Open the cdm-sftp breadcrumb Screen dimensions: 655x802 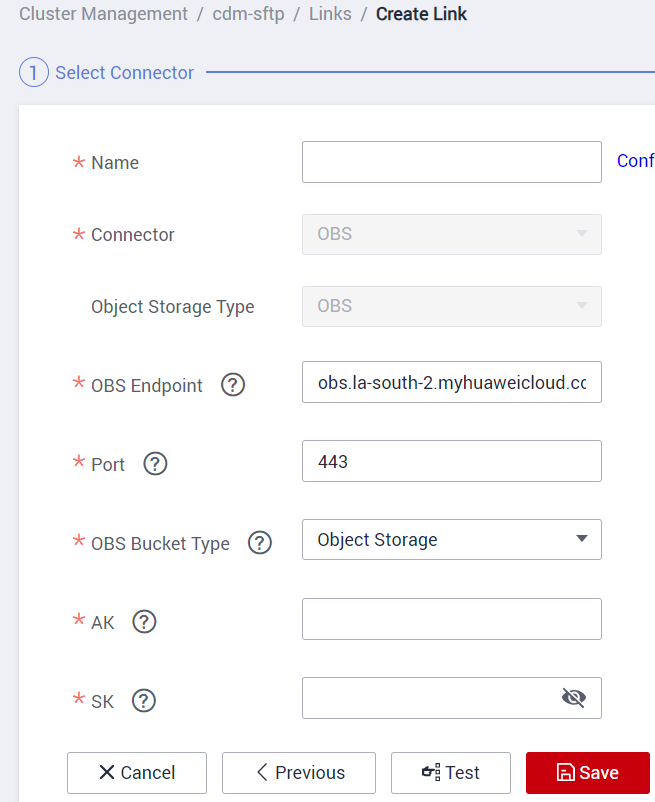(248, 14)
